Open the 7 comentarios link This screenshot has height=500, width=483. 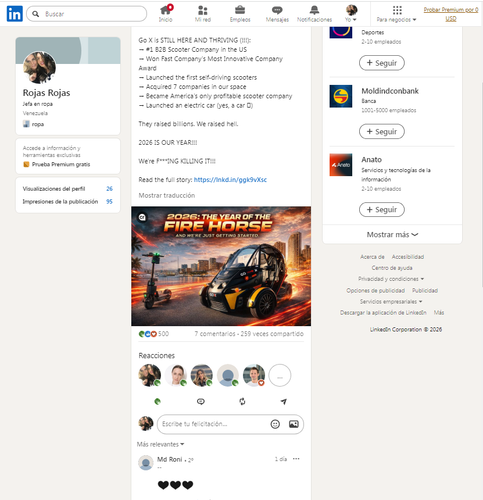(215, 334)
